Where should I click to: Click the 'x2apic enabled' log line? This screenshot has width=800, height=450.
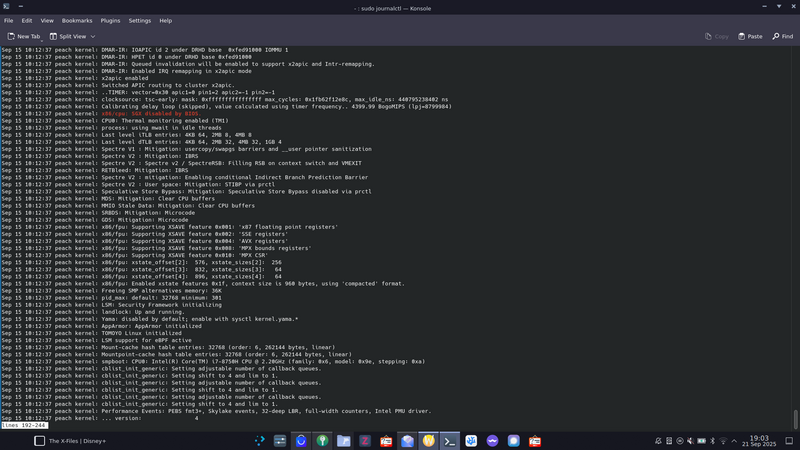124,78
